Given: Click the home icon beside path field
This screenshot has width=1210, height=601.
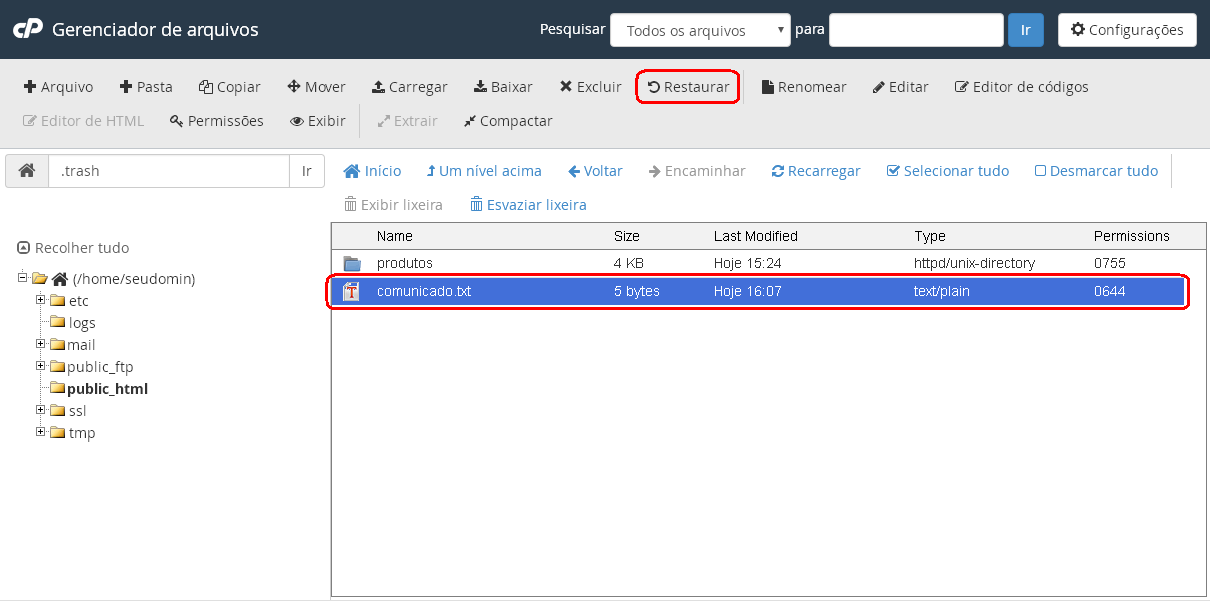Looking at the screenshot, I should coord(27,171).
